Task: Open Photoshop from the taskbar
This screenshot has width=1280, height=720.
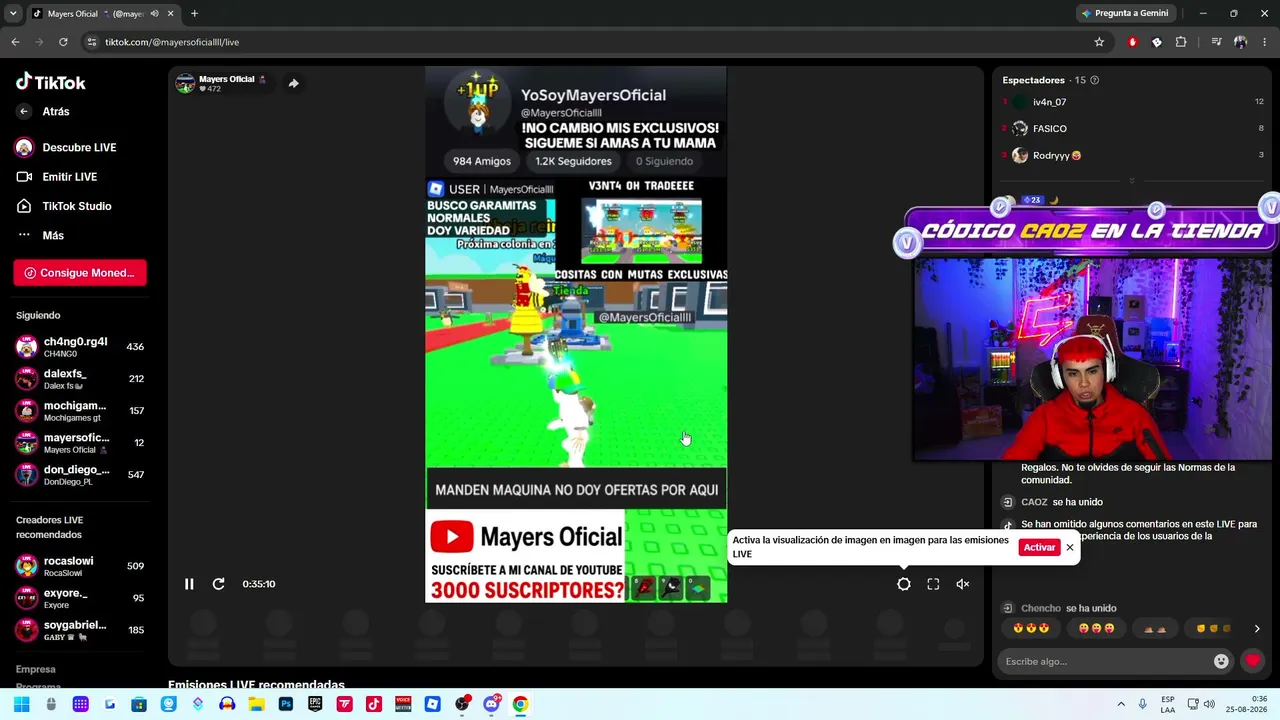Action: pos(286,704)
